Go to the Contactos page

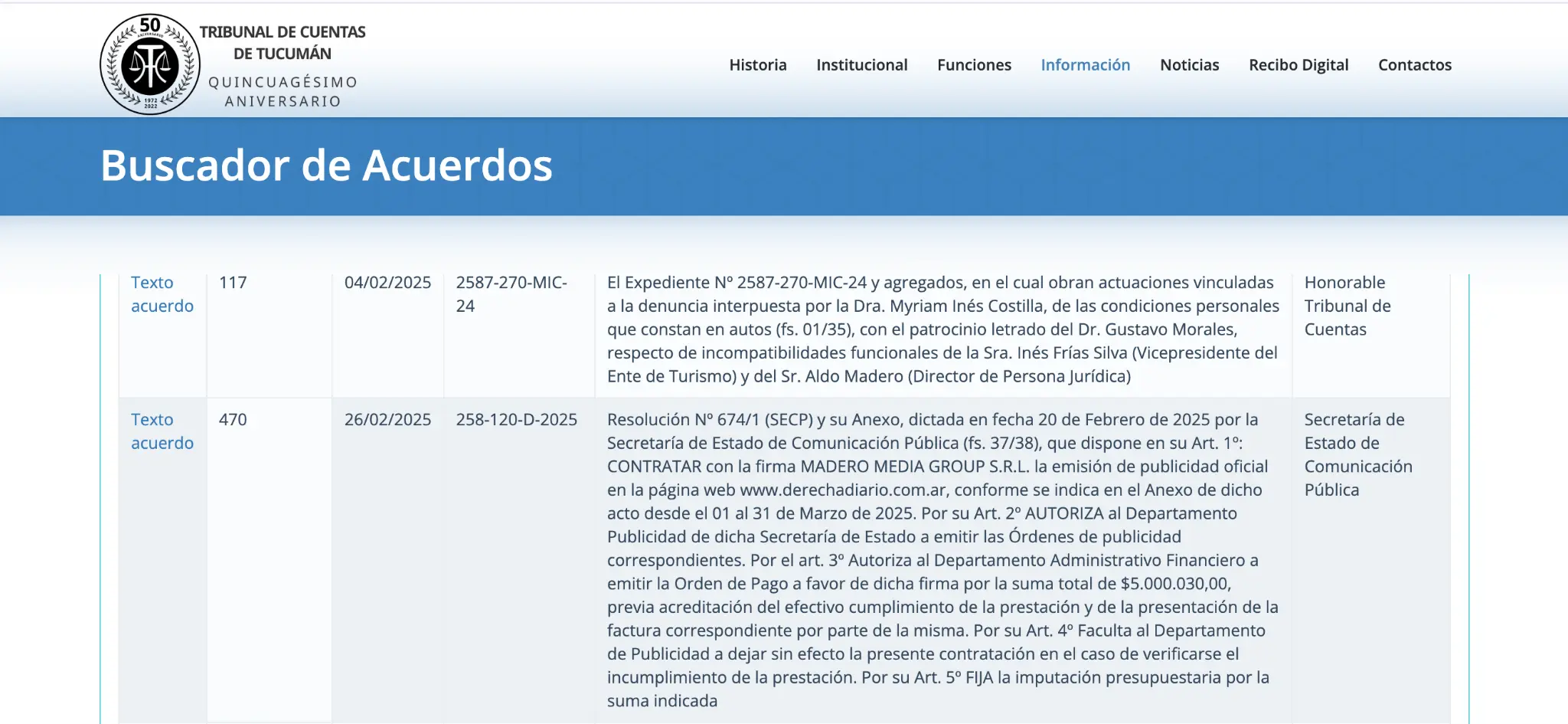click(1415, 65)
